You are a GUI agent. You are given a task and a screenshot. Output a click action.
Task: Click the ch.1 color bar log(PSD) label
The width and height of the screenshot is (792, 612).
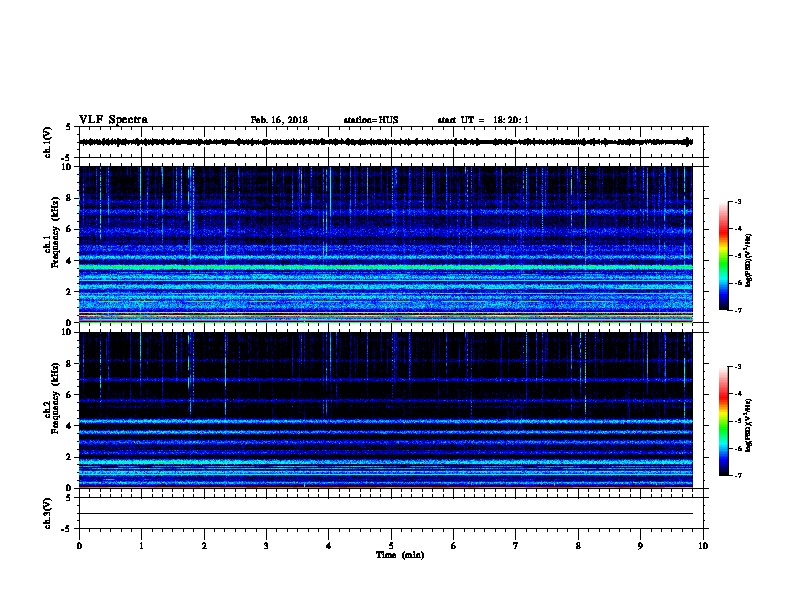[749, 260]
